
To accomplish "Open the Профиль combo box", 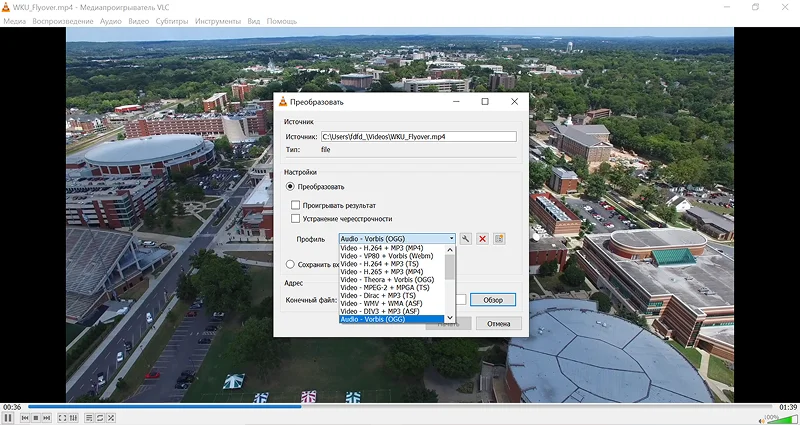I will [x=397, y=238].
